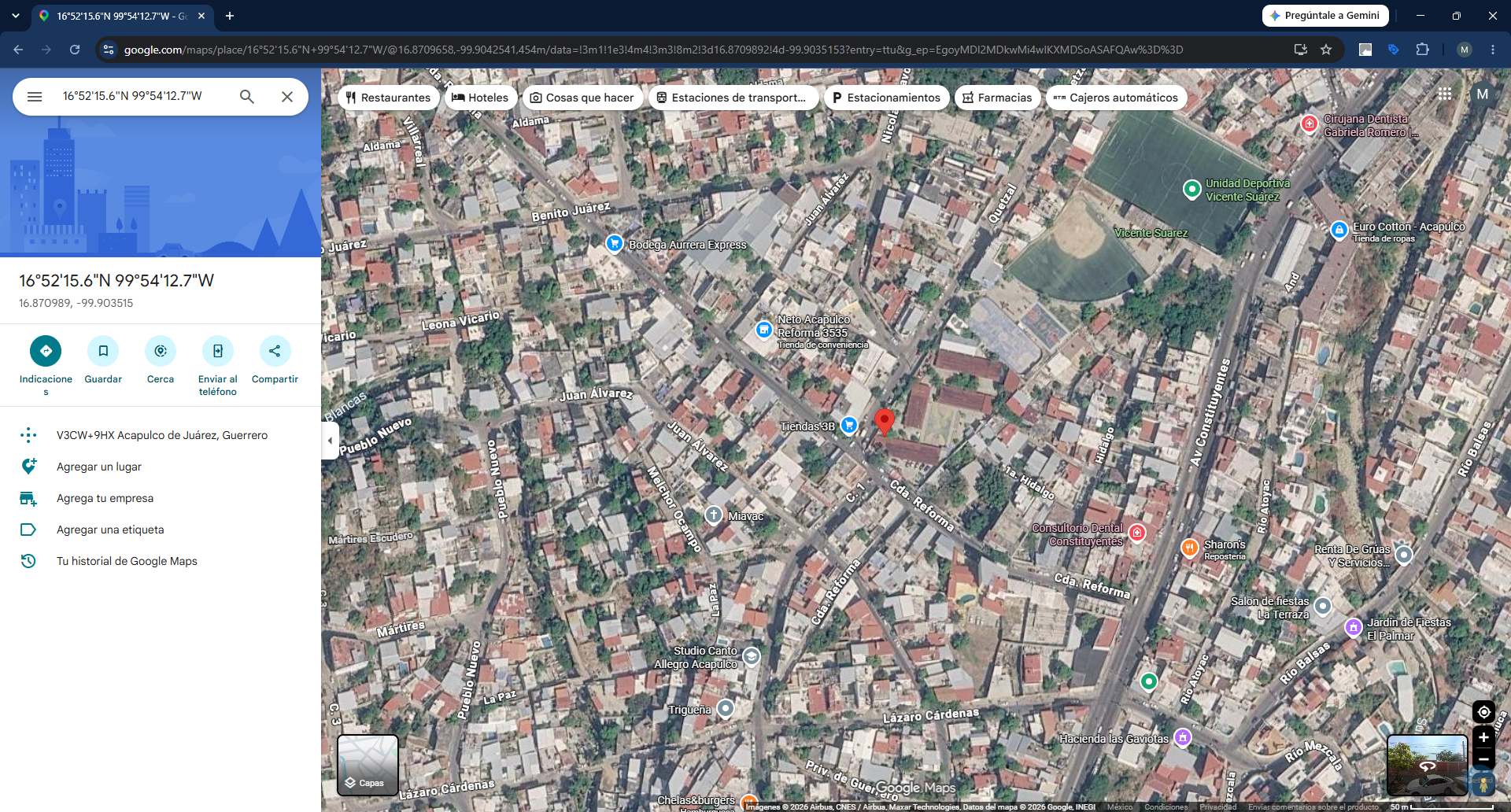Screen dimensions: 1511x812
Task: Open a new browser tab
Action: (230, 16)
